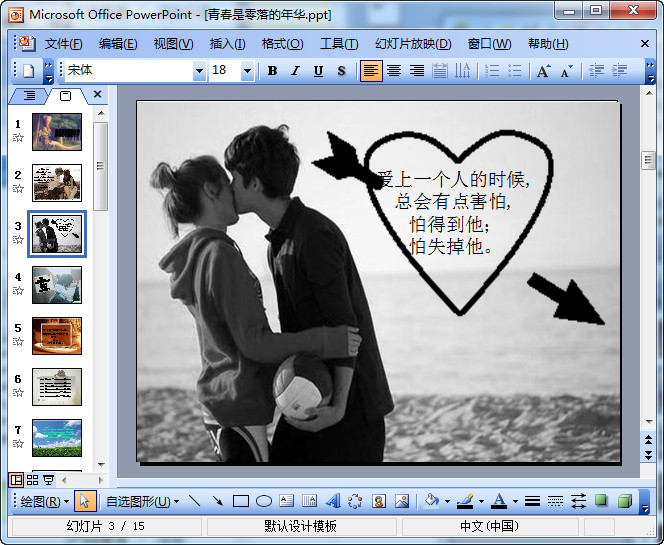Select the Rectangle drawing tool

[x=241, y=501]
